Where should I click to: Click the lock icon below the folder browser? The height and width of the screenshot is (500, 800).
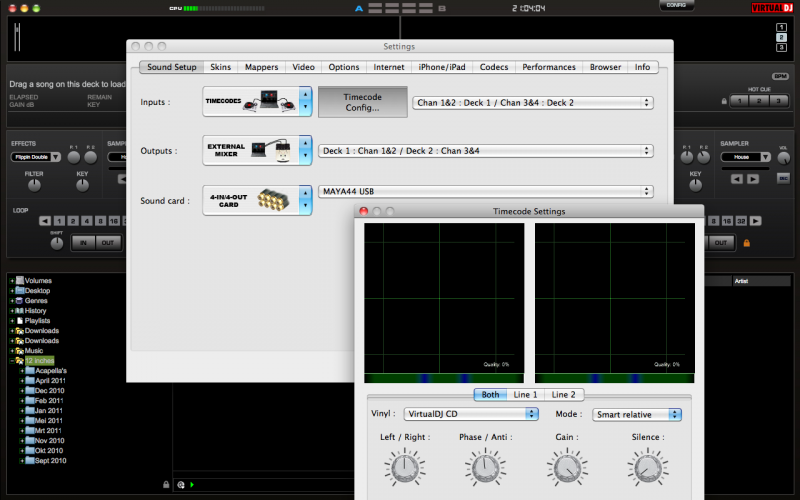[166, 484]
